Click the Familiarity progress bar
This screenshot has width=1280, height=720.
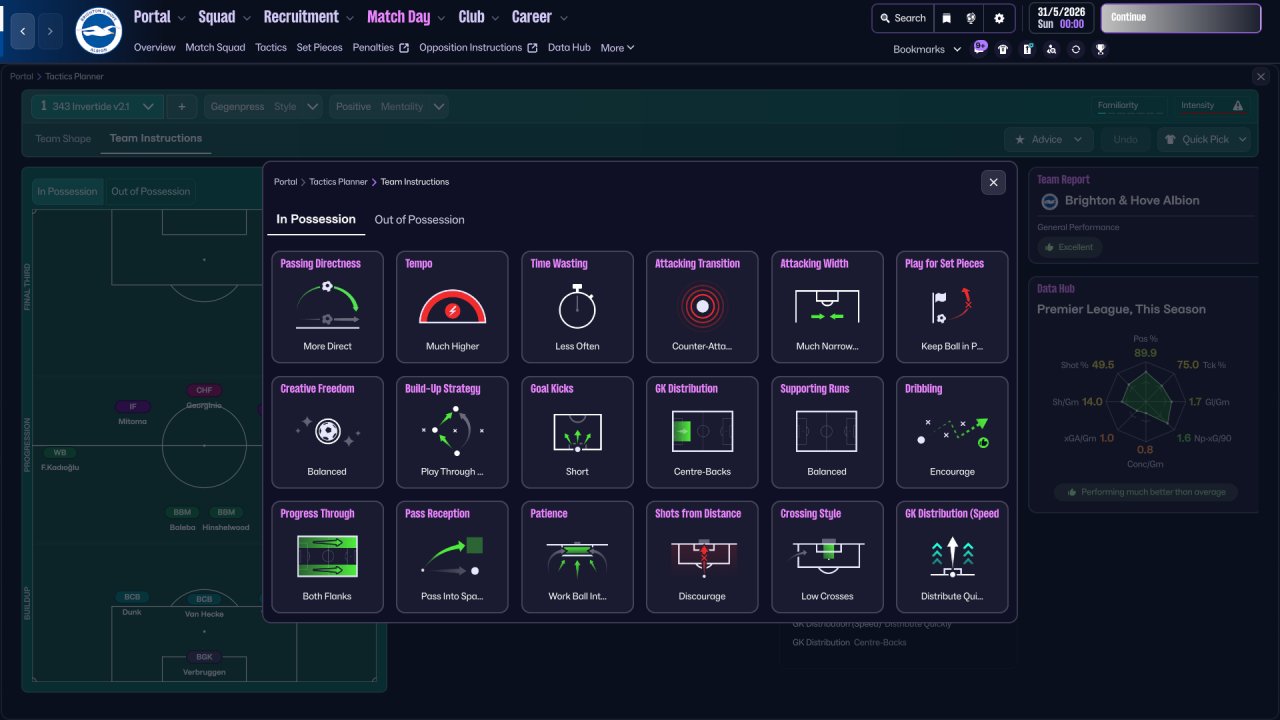point(1131,113)
